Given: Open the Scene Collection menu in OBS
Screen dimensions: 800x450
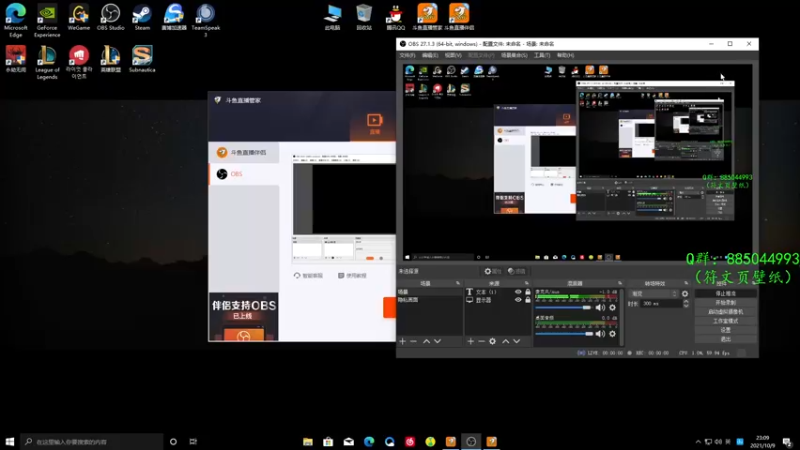Looking at the screenshot, I should tap(514, 55).
